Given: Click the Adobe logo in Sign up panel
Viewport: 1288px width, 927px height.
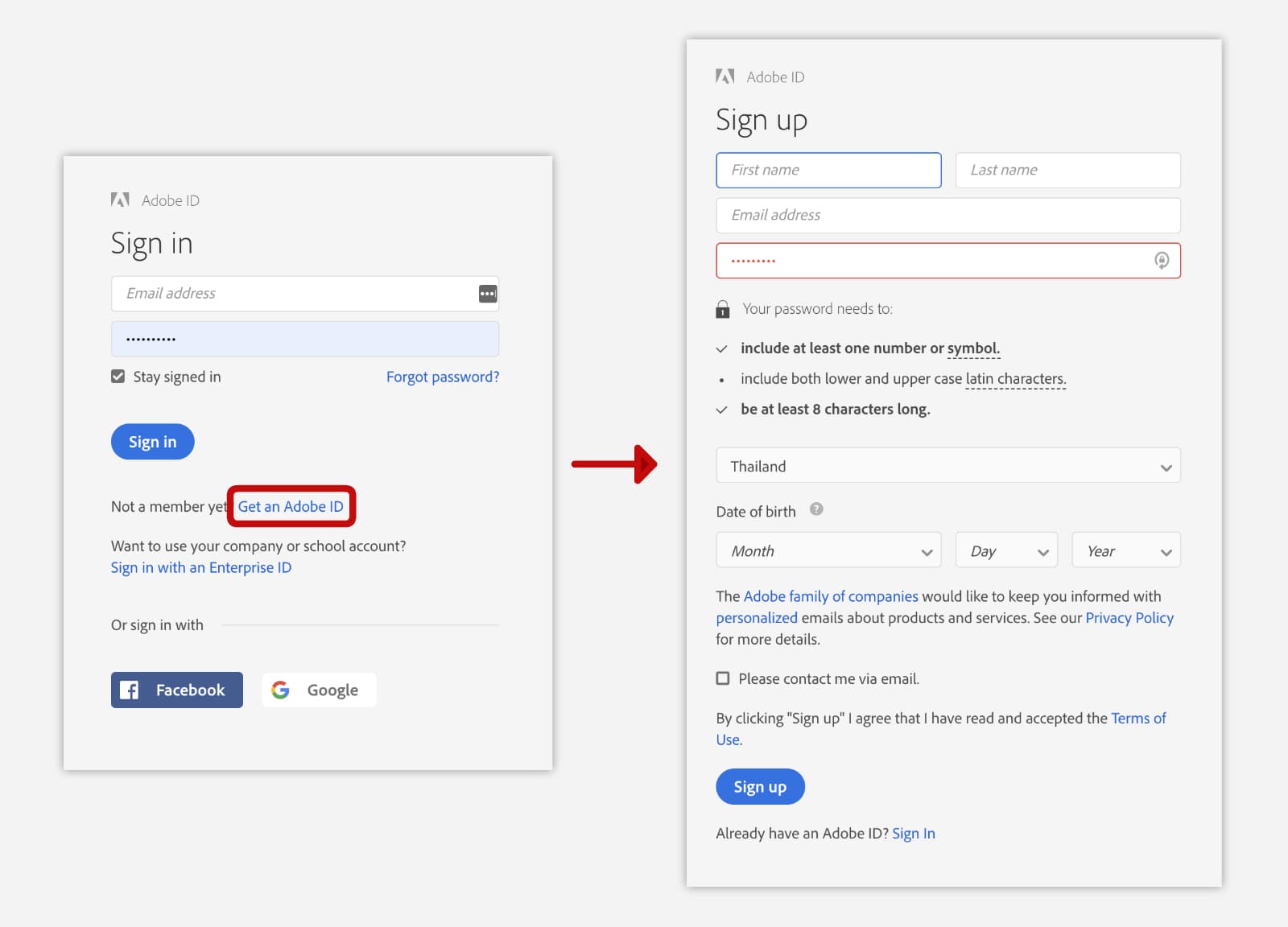Looking at the screenshot, I should (725, 76).
